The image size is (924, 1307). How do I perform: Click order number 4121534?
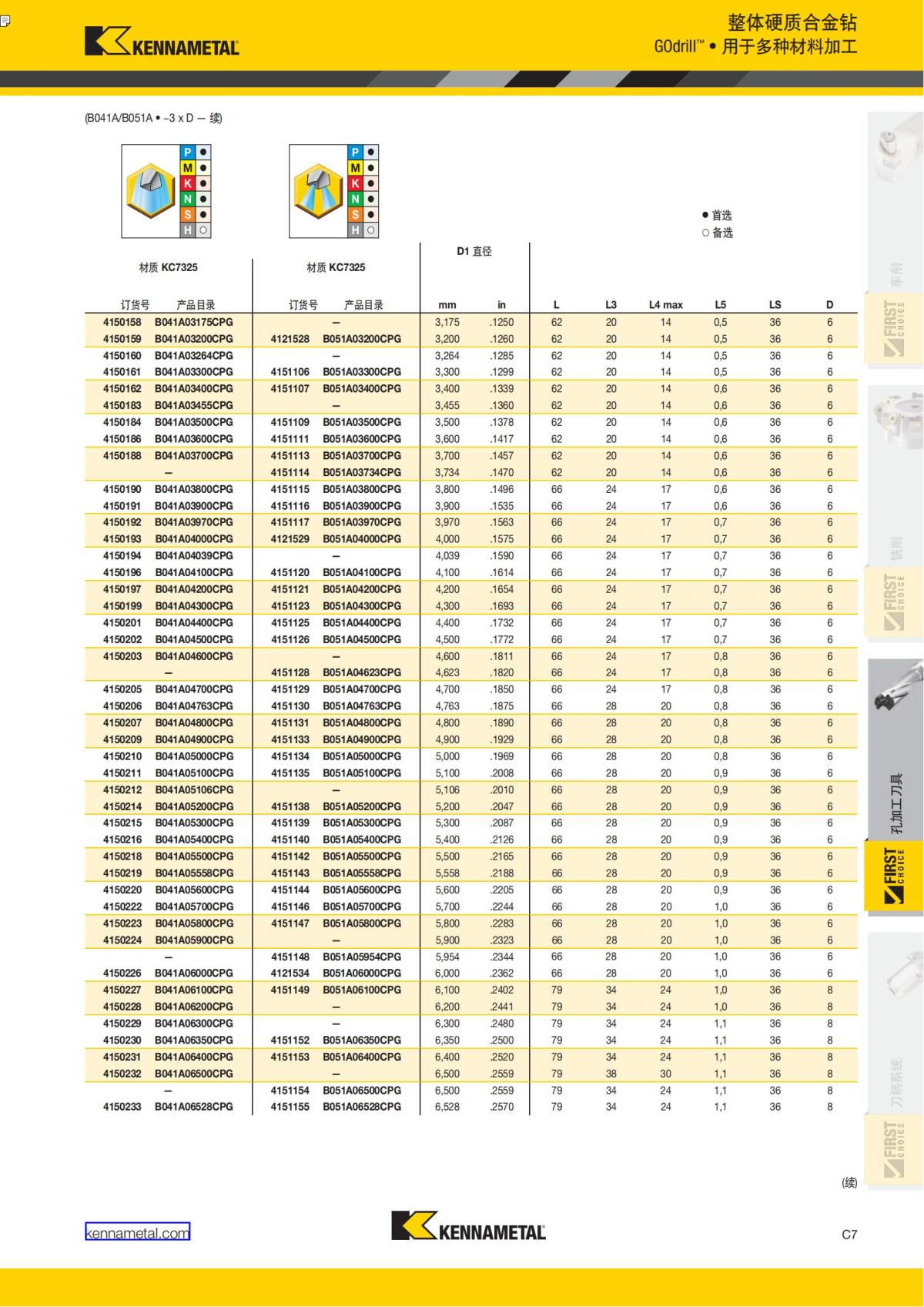coord(290,973)
